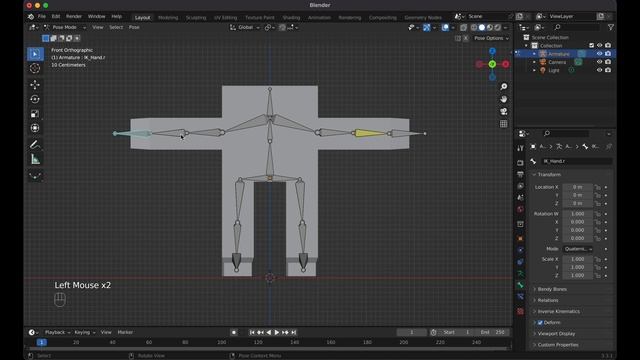Click the IK_Hand.r bone name field
Viewport: 640px width, 360px height.
click(x=576, y=161)
